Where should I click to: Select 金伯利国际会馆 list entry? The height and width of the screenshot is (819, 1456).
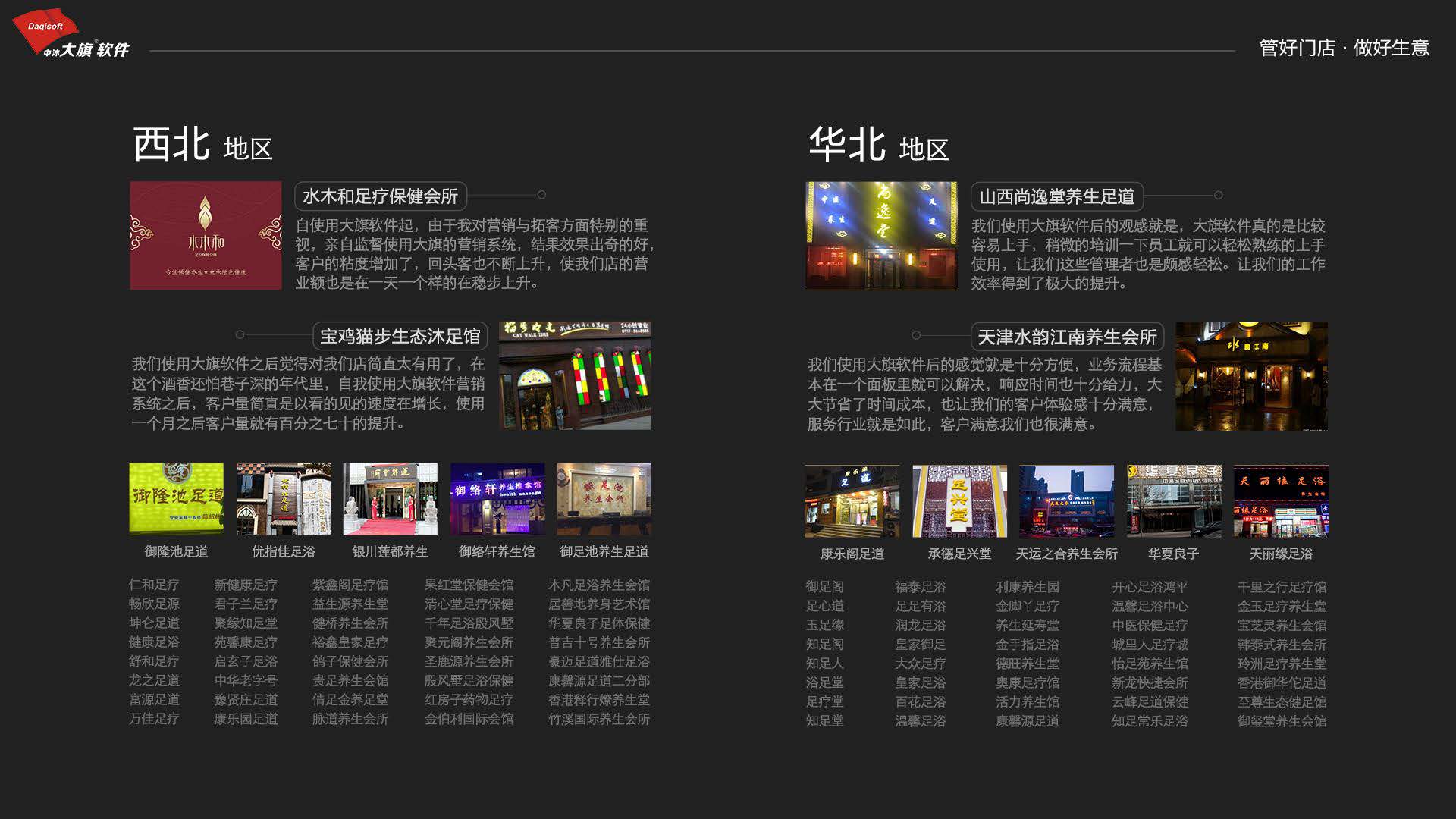(x=469, y=718)
